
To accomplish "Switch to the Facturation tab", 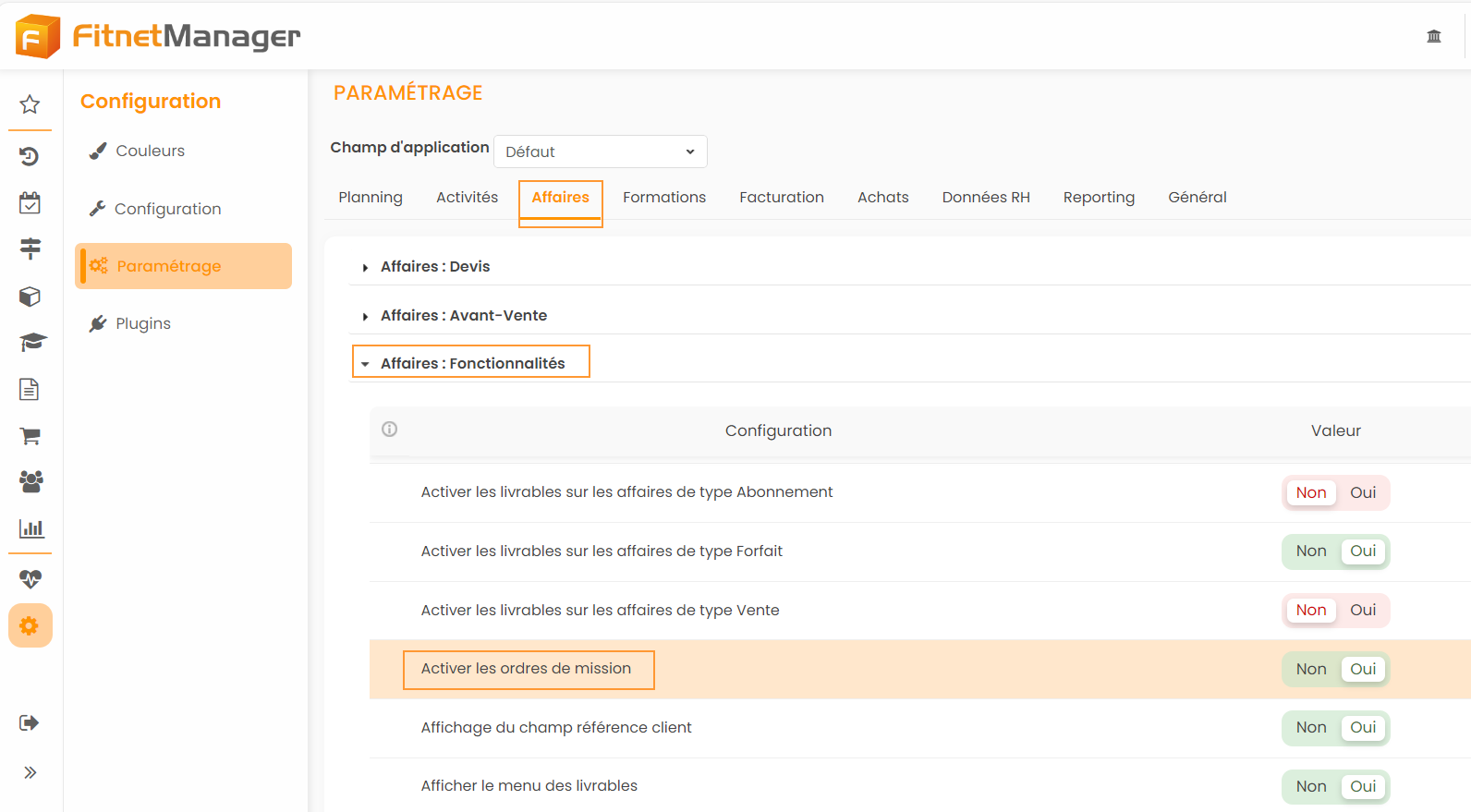I will [781, 198].
